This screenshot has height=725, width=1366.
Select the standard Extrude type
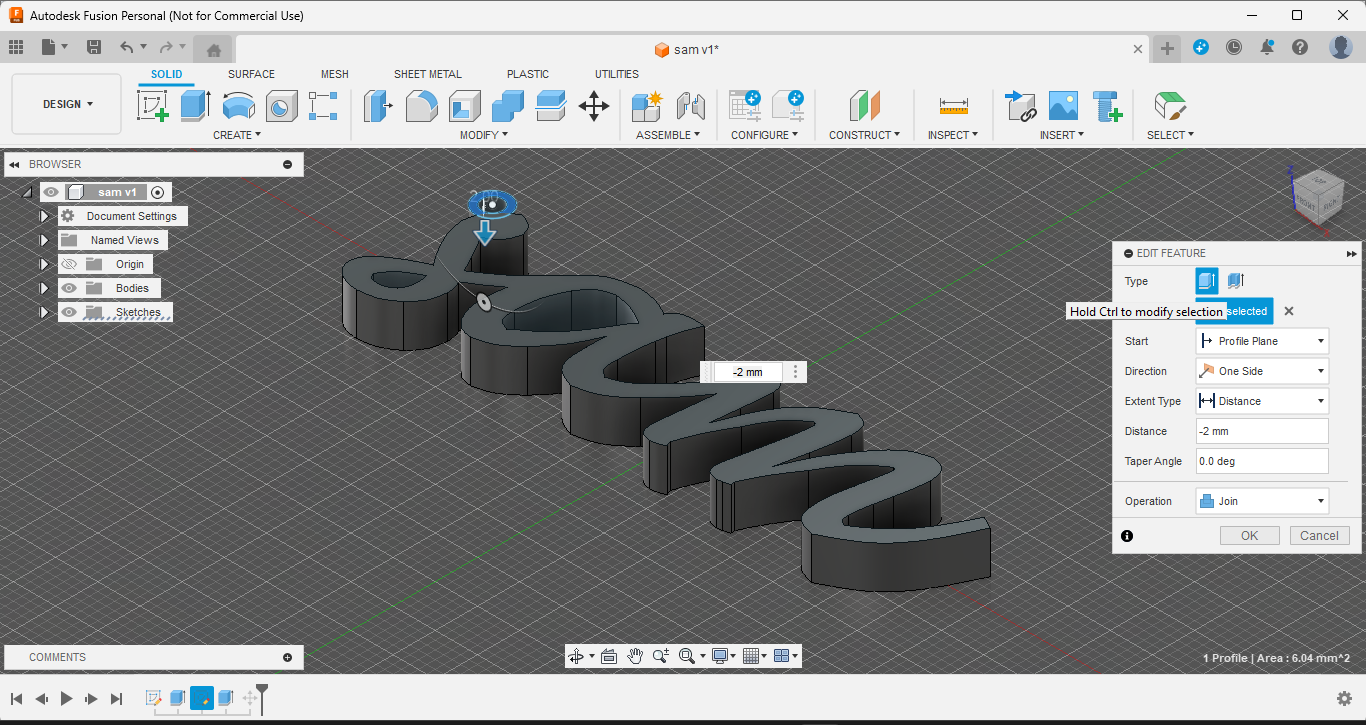pos(1207,281)
